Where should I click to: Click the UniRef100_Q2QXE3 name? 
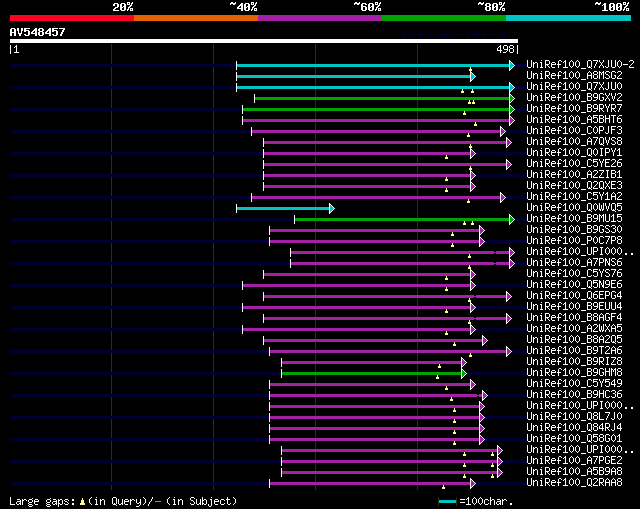pyautogui.click(x=574, y=186)
